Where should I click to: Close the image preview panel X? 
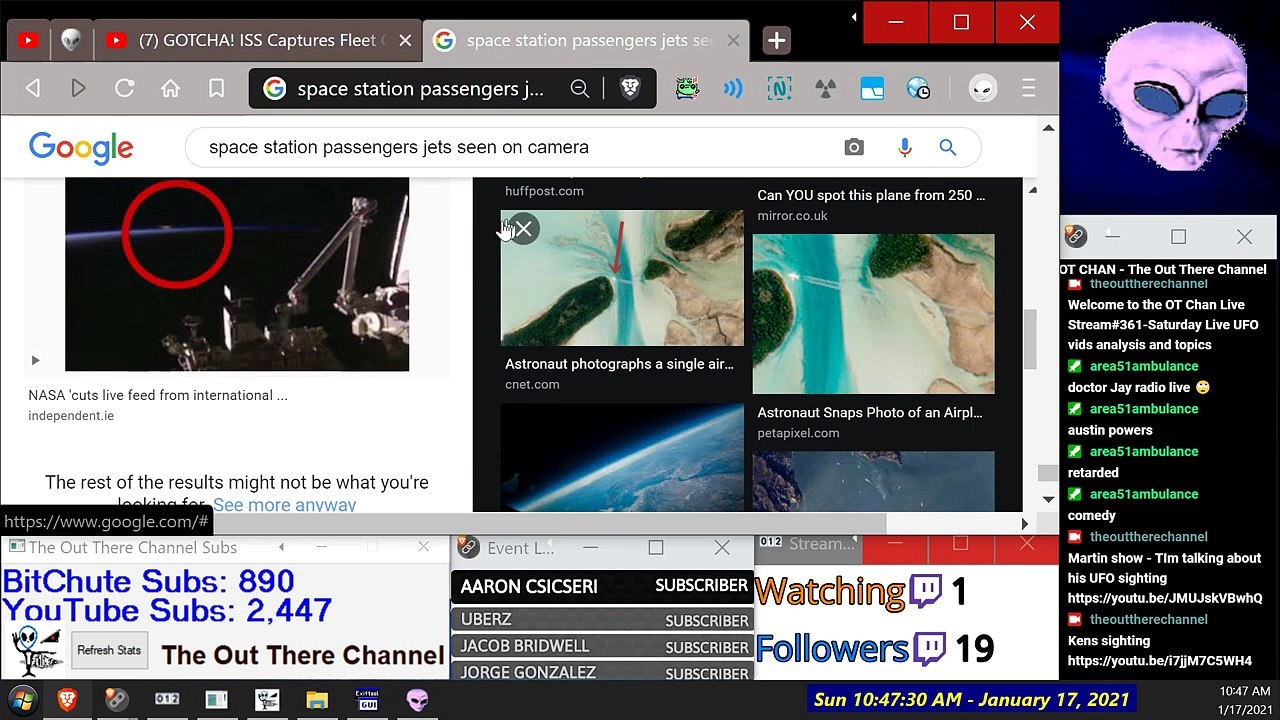(523, 229)
